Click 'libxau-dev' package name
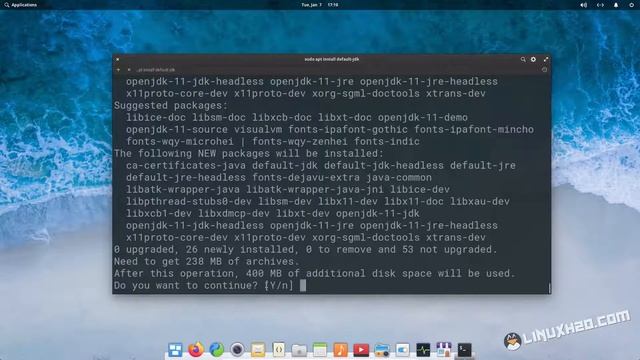 (x=480, y=202)
